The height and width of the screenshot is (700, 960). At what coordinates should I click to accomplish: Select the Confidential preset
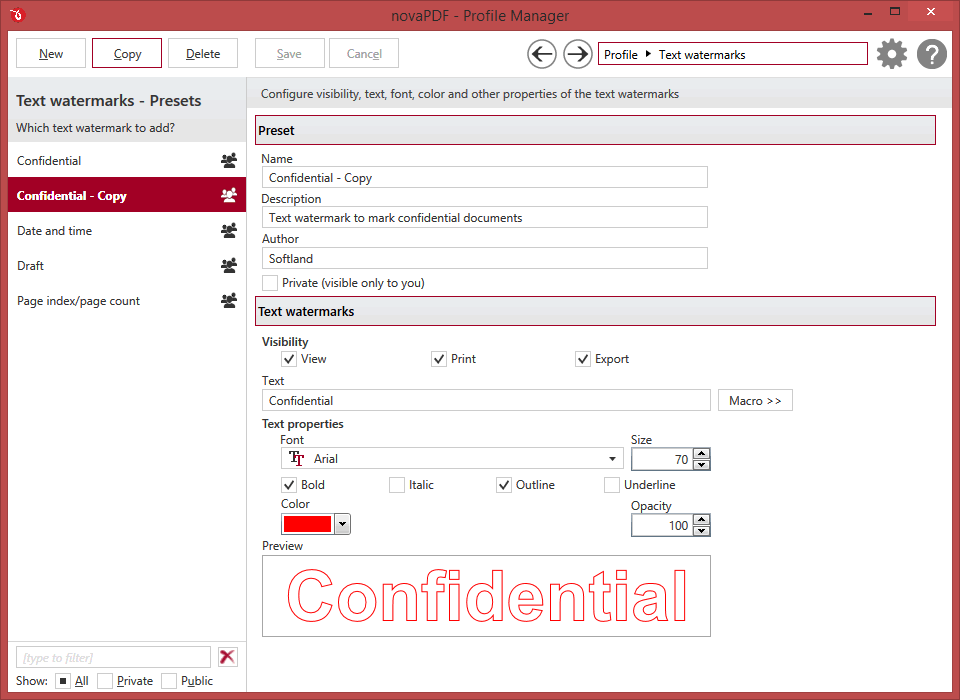click(x=127, y=160)
